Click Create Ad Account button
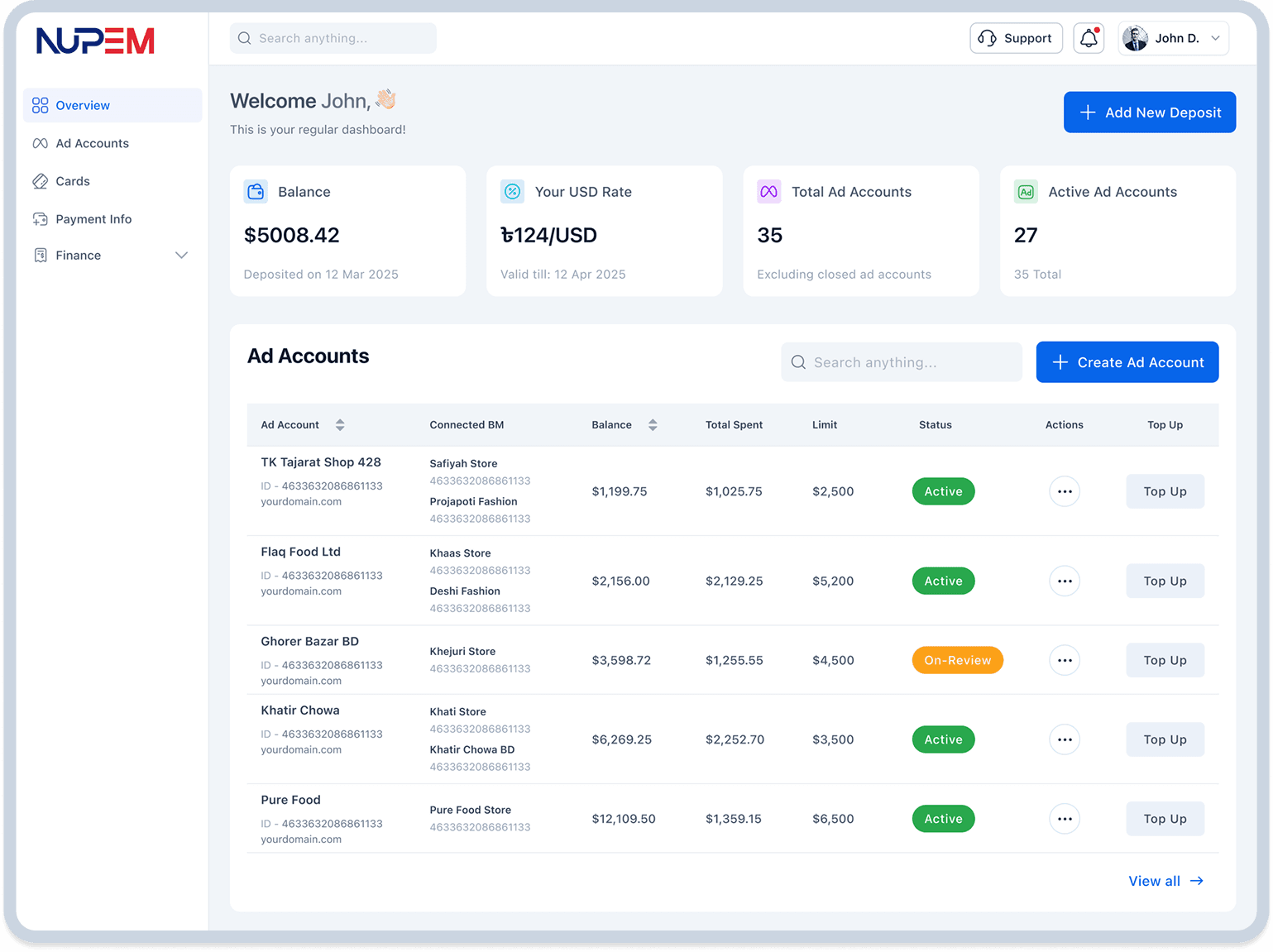Image resolution: width=1273 pixels, height=952 pixels. pos(1127,362)
